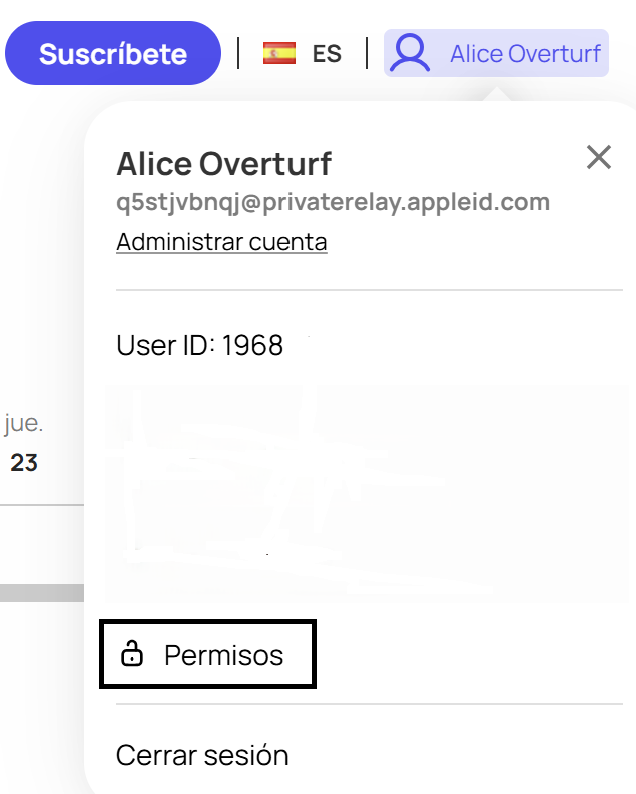Click the popup pointer arrow under username
This screenshot has width=636, height=794.
pyautogui.click(x=497, y=94)
